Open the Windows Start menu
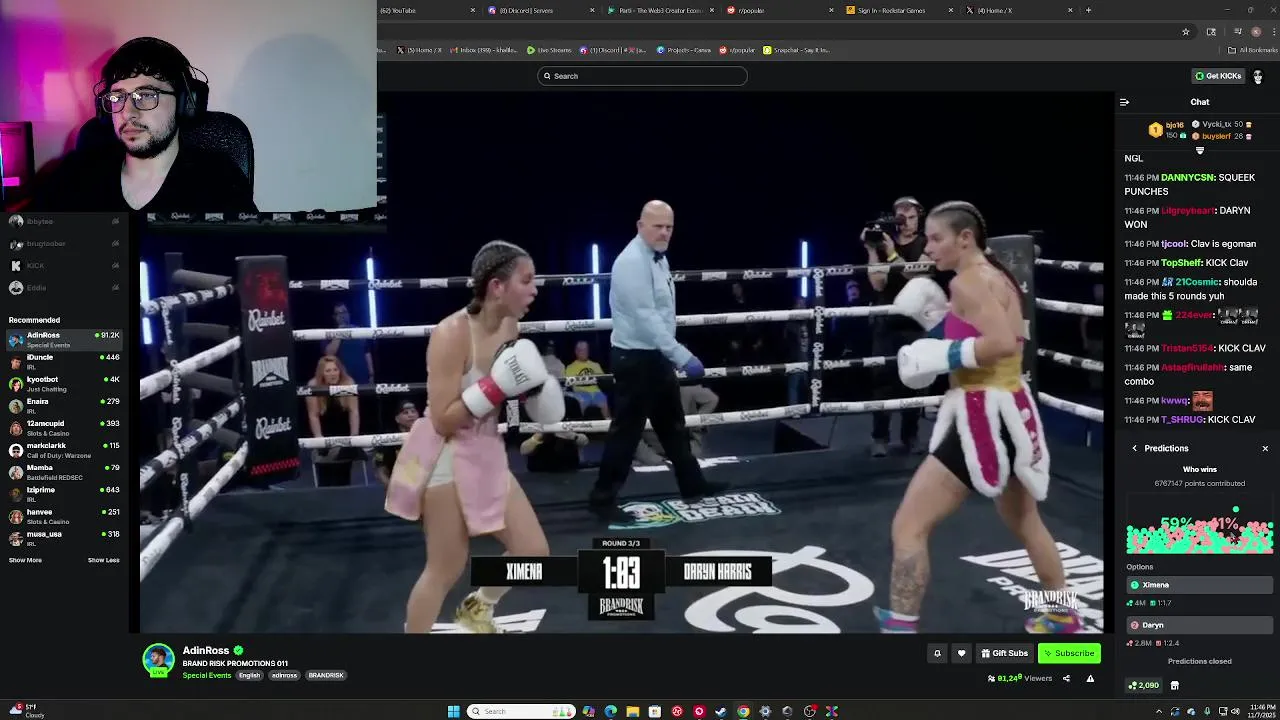Viewport: 1280px width, 720px height. [x=453, y=711]
